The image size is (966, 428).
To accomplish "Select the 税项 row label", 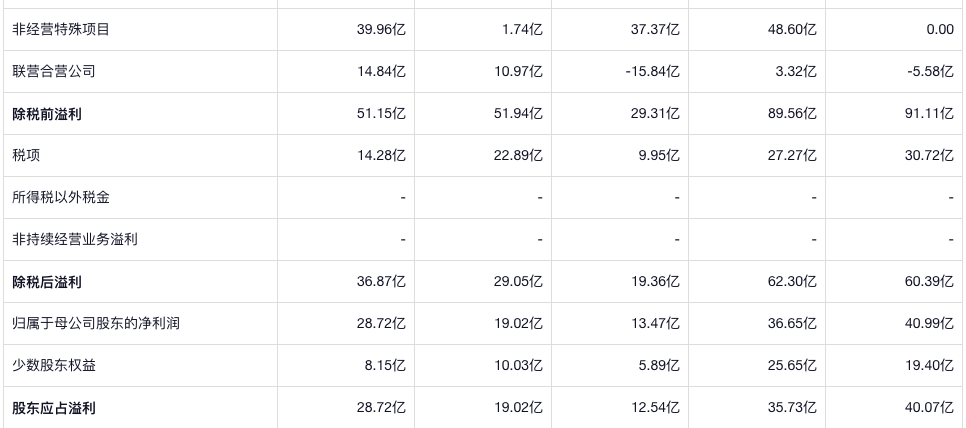I will pos(26,156).
